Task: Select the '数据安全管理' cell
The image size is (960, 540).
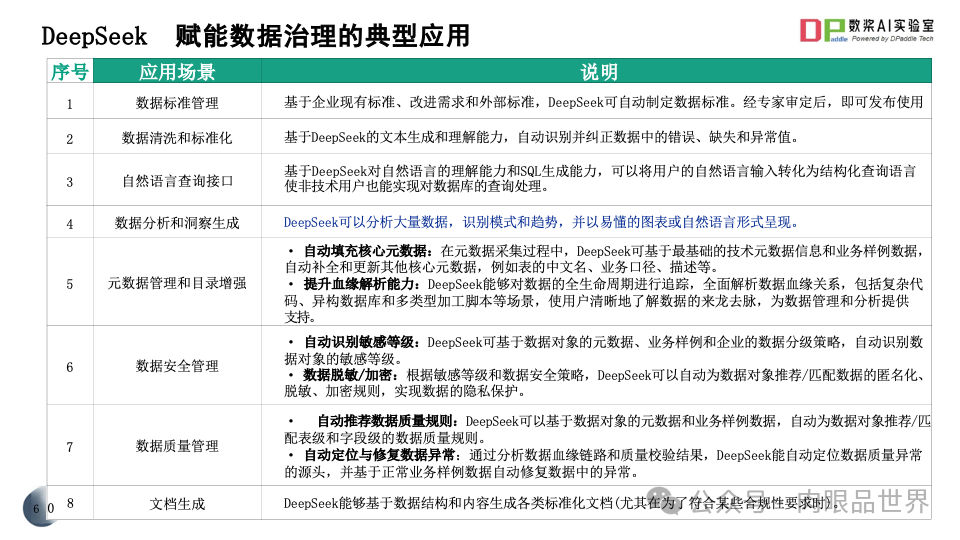Action: pyautogui.click(x=177, y=366)
